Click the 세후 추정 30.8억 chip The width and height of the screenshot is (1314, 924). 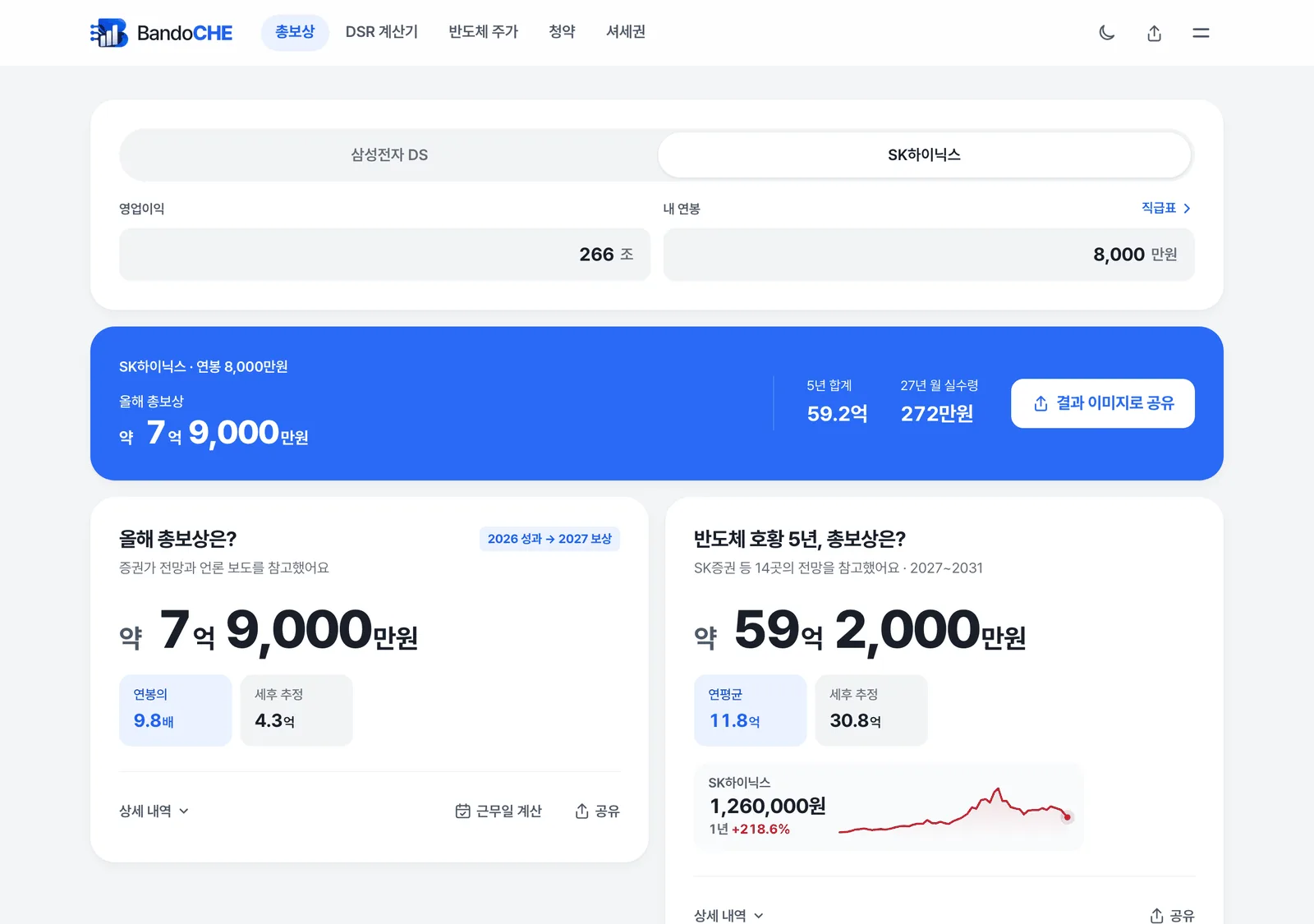pos(871,710)
